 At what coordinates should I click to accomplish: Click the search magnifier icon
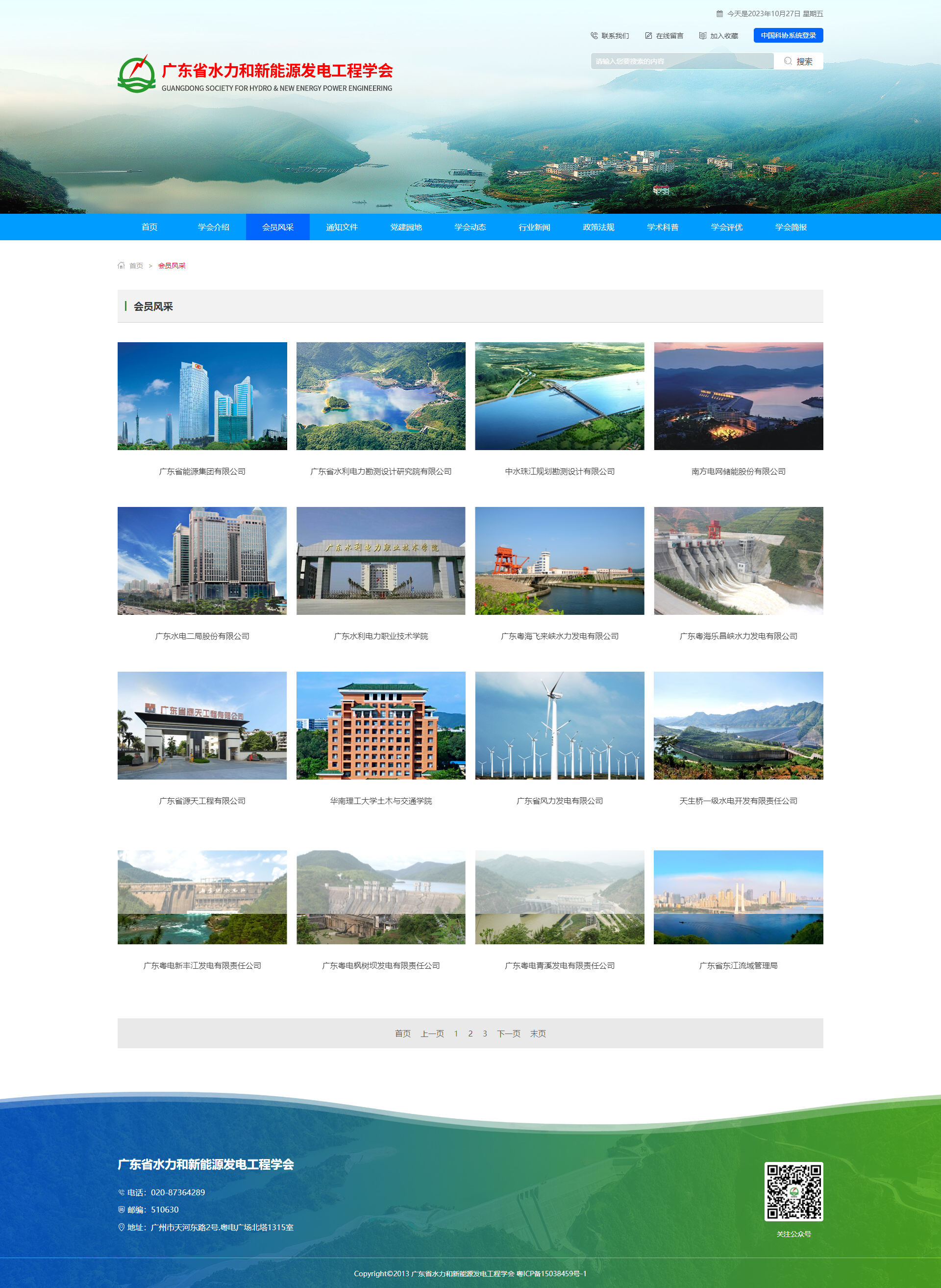point(789,61)
